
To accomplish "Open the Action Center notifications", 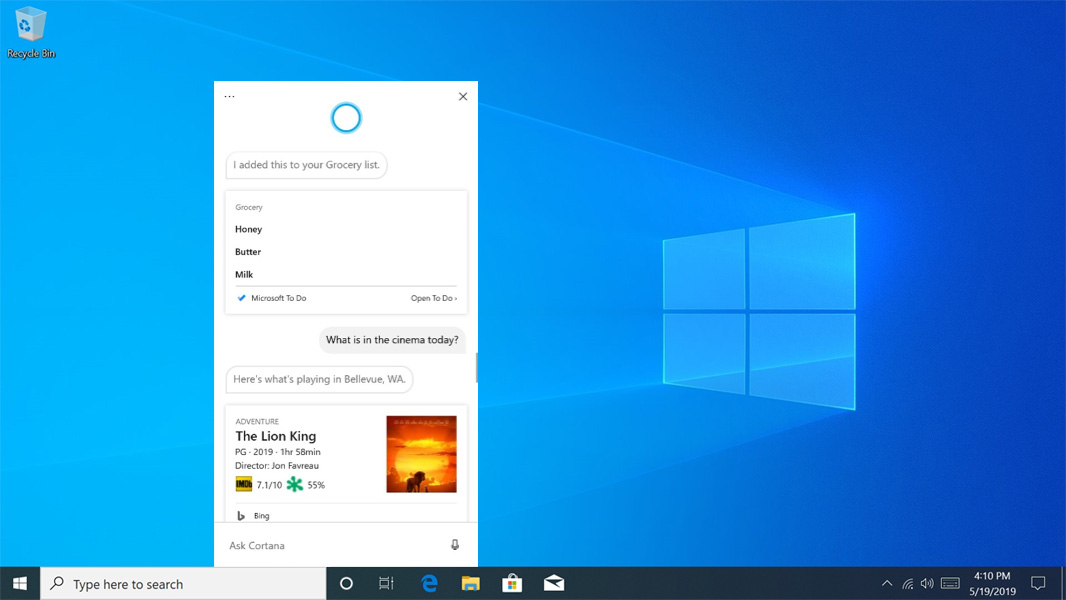I will click(x=1038, y=584).
